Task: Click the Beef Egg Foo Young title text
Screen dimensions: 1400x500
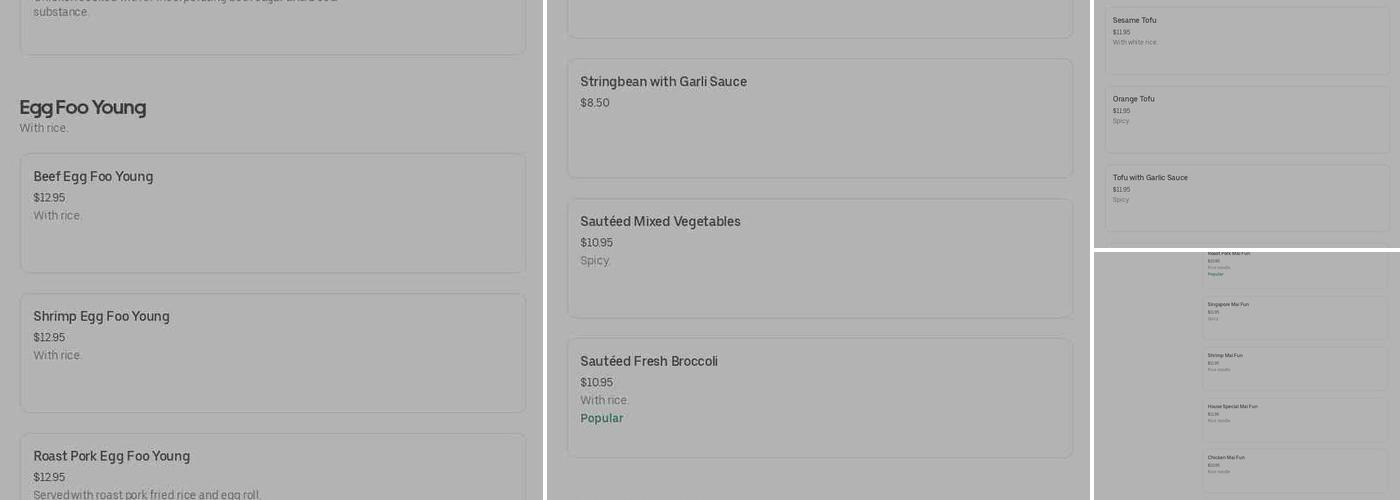Action: point(93,177)
